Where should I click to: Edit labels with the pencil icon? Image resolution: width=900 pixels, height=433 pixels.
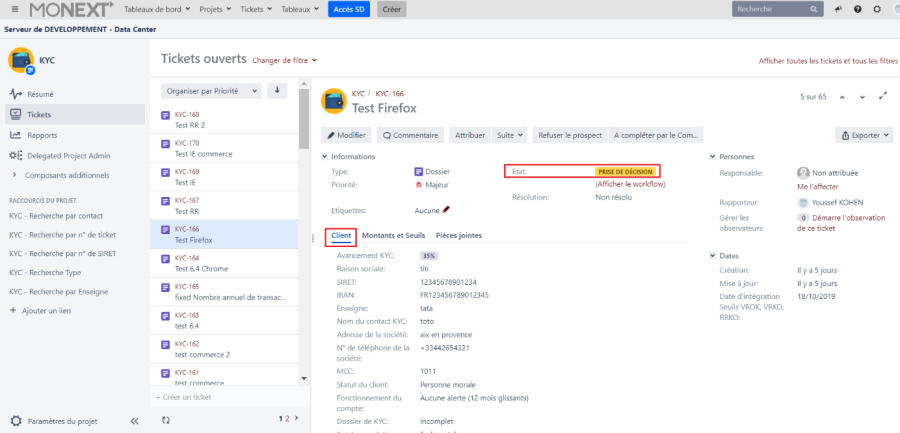point(446,211)
